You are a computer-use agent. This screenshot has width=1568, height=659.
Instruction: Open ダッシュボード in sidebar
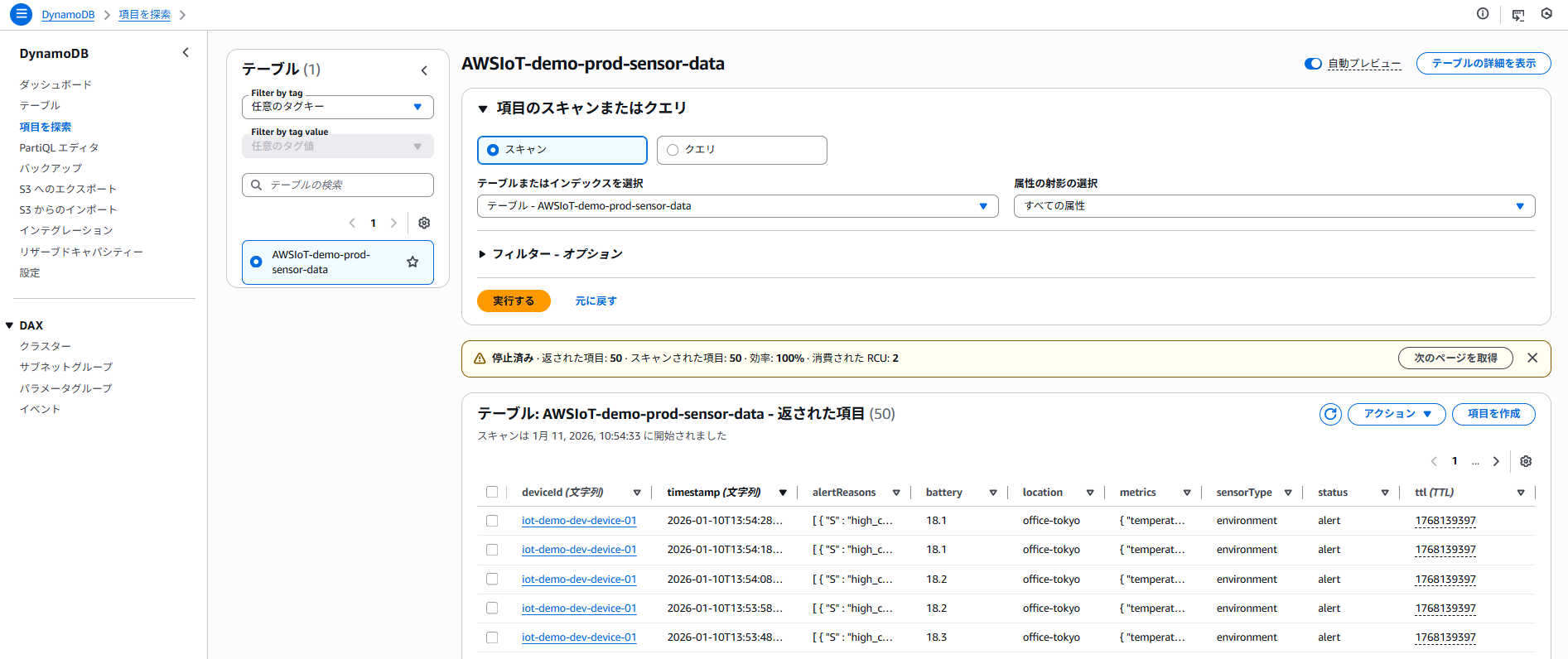[55, 84]
